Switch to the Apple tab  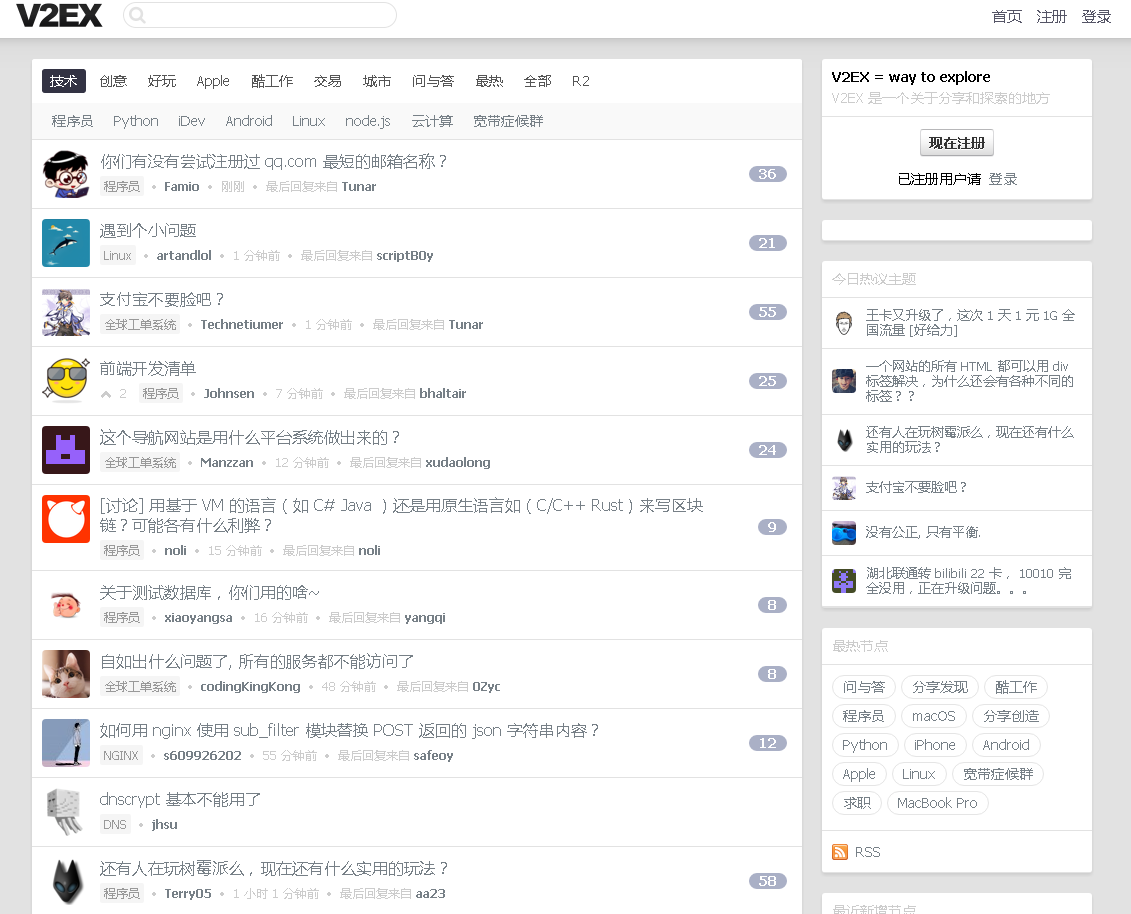coord(213,81)
